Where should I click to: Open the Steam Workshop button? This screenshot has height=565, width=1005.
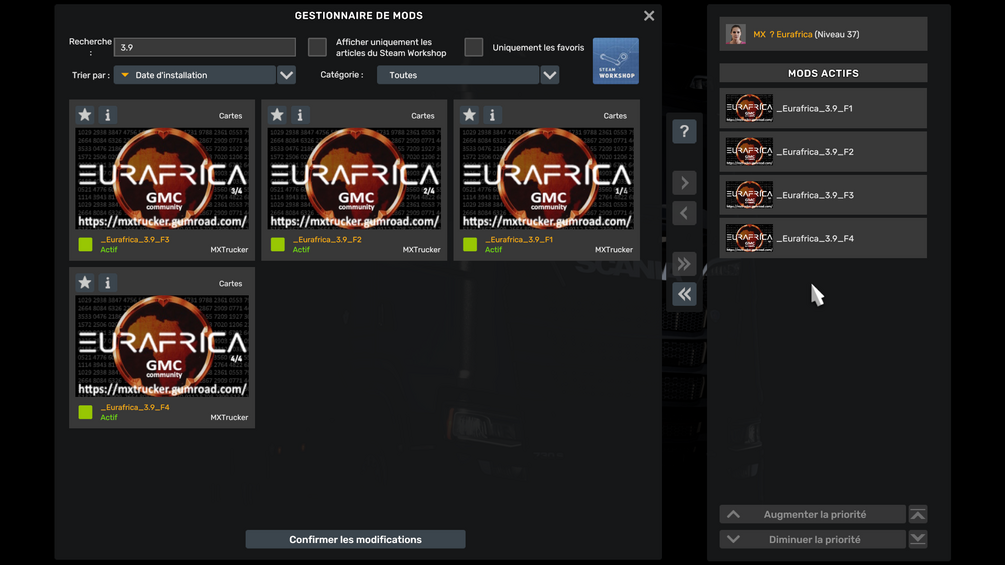615,61
